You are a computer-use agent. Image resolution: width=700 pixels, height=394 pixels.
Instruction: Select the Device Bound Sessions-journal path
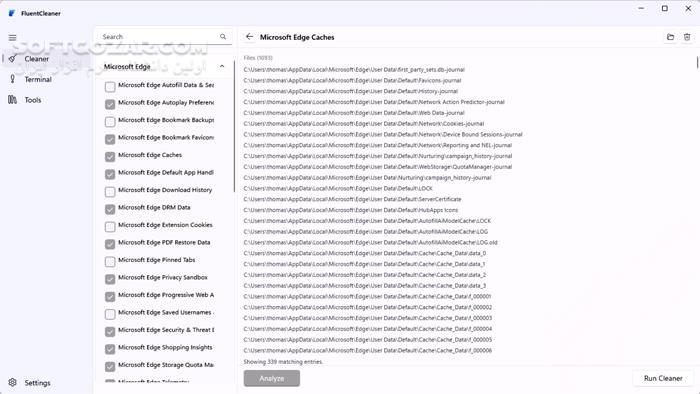(383, 134)
